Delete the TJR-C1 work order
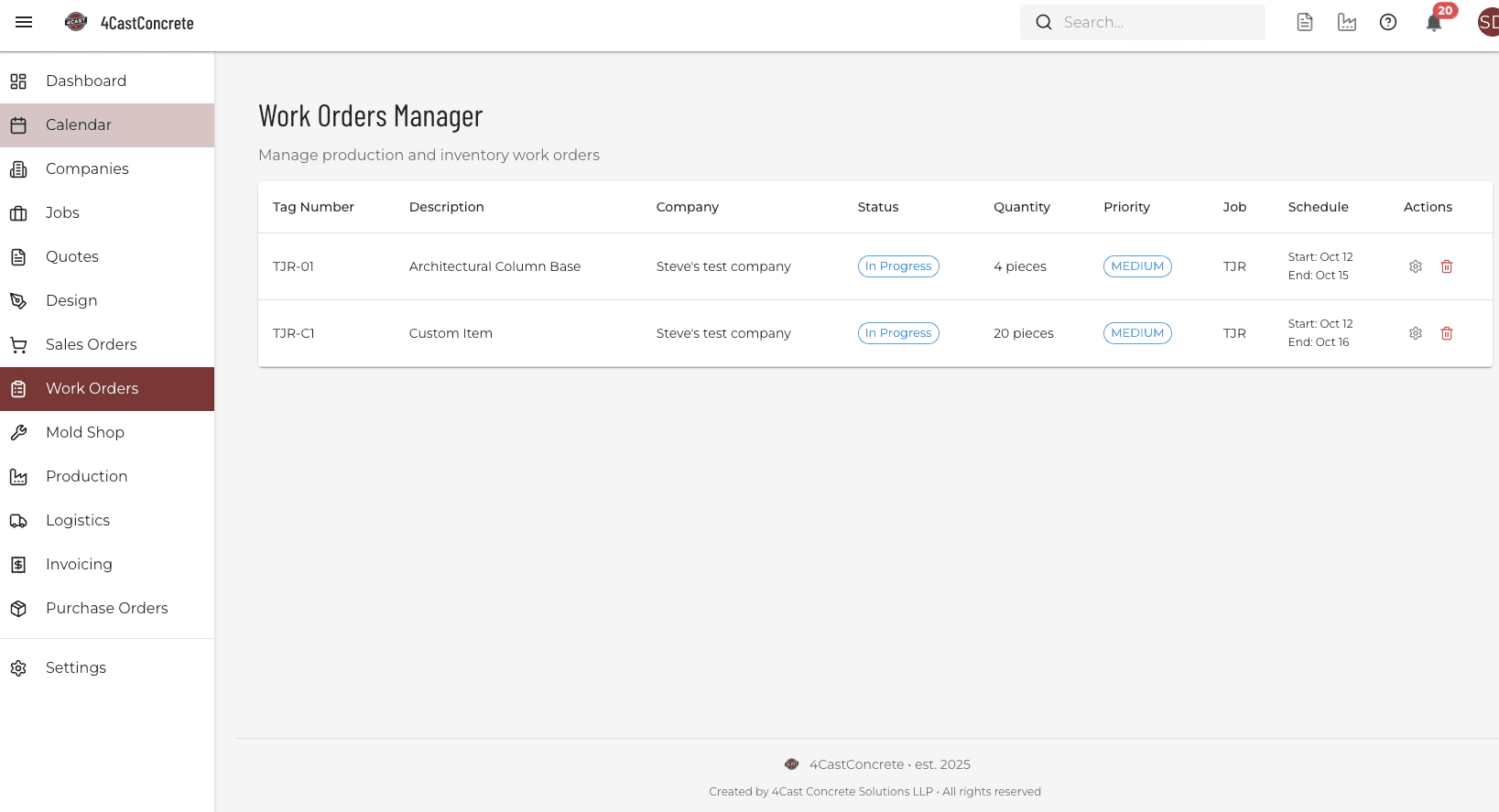Screen dimensions: 1499x812 pos(1447,333)
